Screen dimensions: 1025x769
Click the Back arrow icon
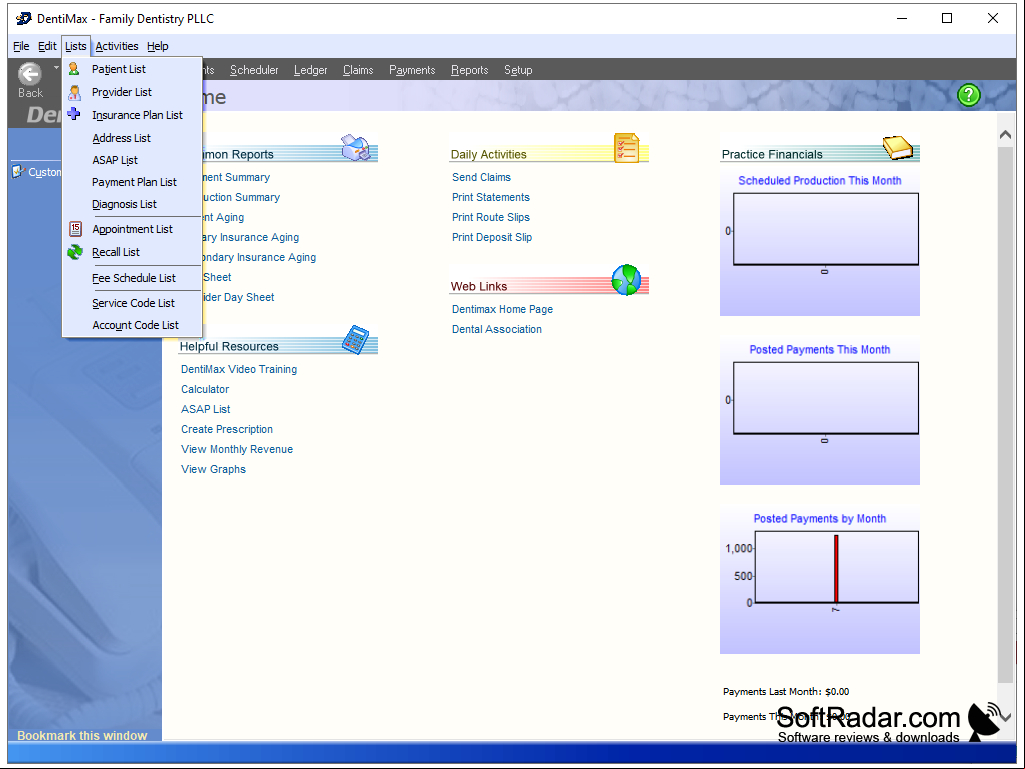point(29,74)
